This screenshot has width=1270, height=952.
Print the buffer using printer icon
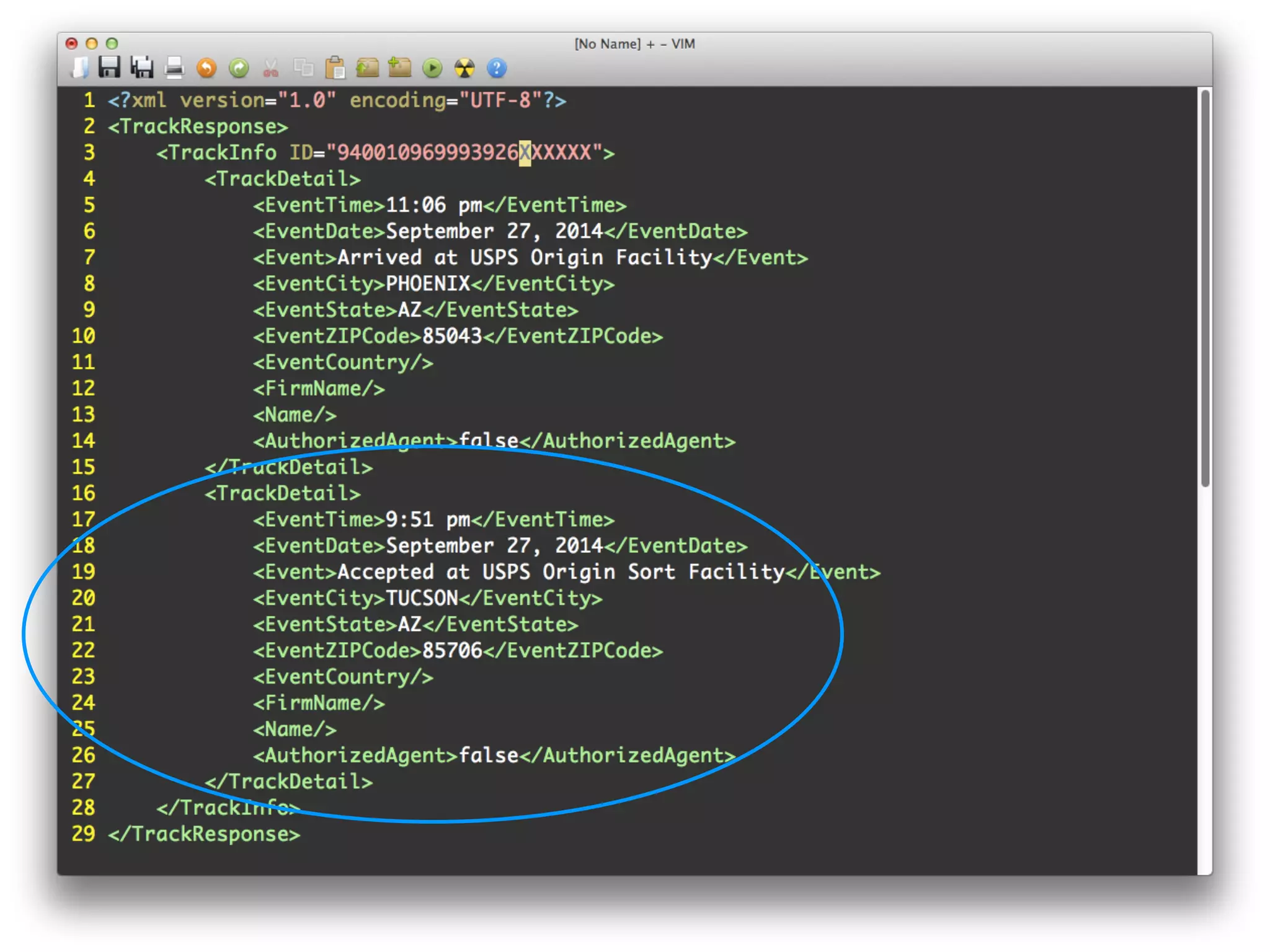click(x=174, y=68)
